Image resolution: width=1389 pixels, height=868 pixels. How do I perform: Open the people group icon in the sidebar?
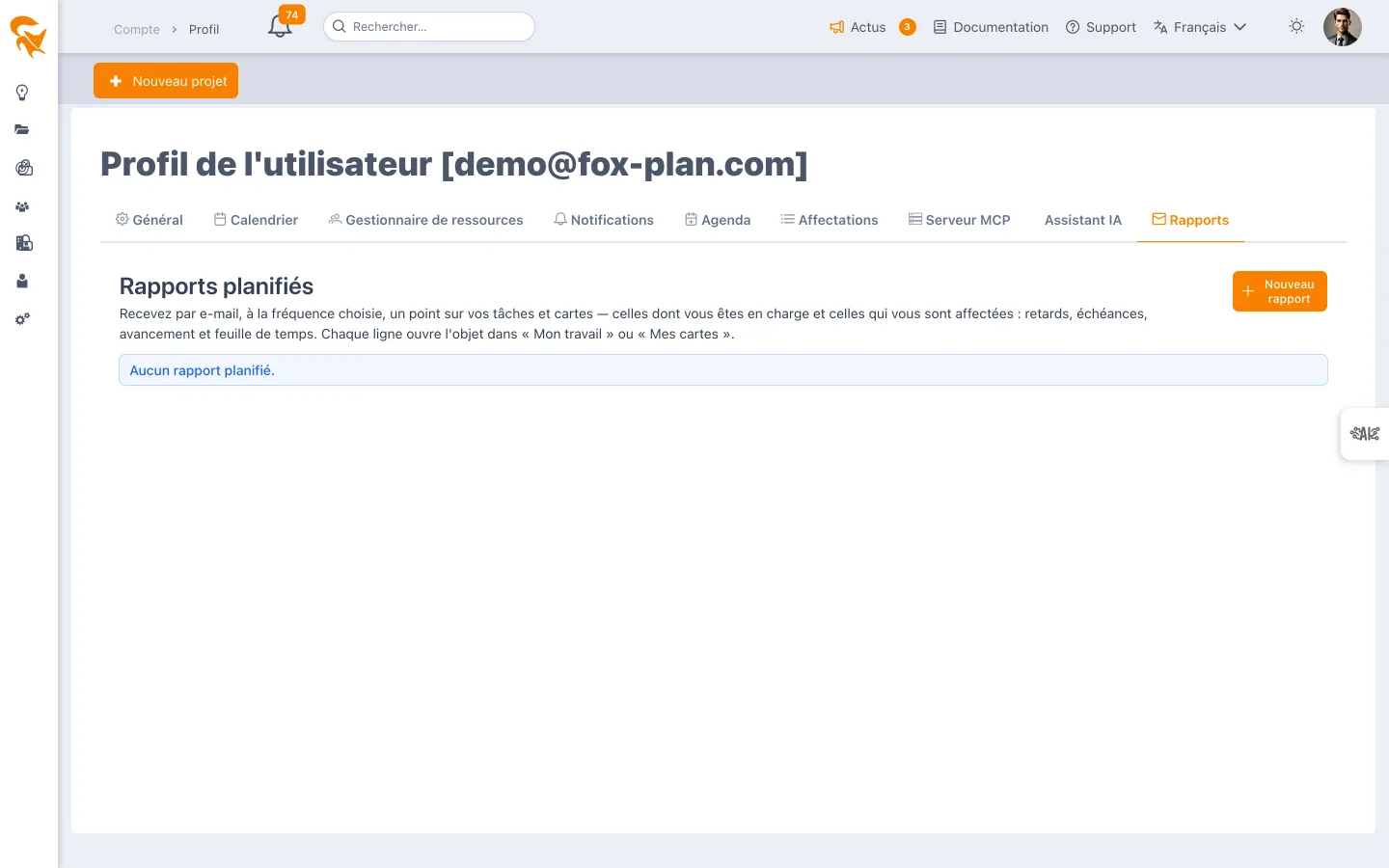click(x=22, y=206)
